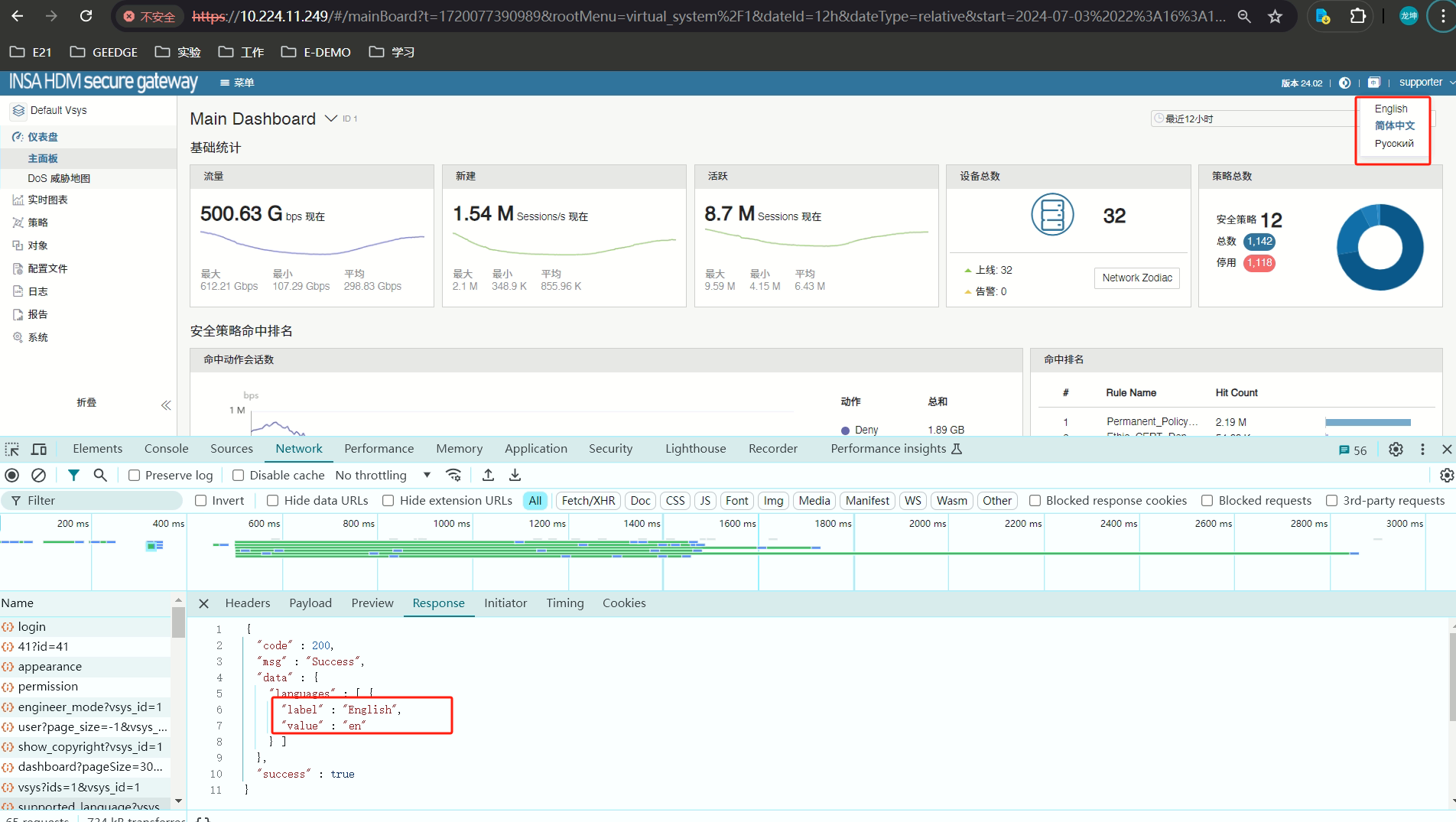
Task: Click the Network Zodiac button
Action: (x=1136, y=278)
